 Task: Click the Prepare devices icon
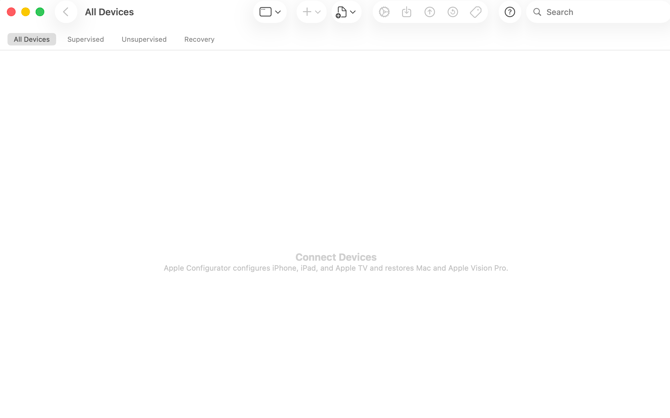click(384, 12)
